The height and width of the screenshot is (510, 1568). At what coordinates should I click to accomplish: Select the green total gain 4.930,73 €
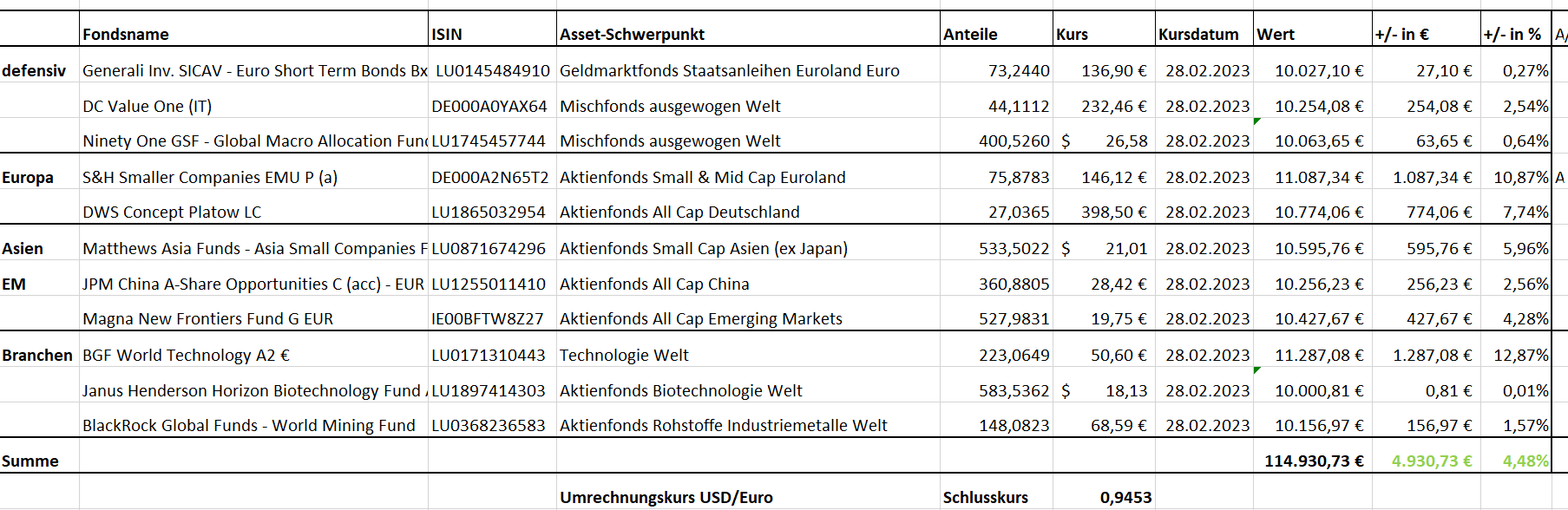pyautogui.click(x=1431, y=461)
